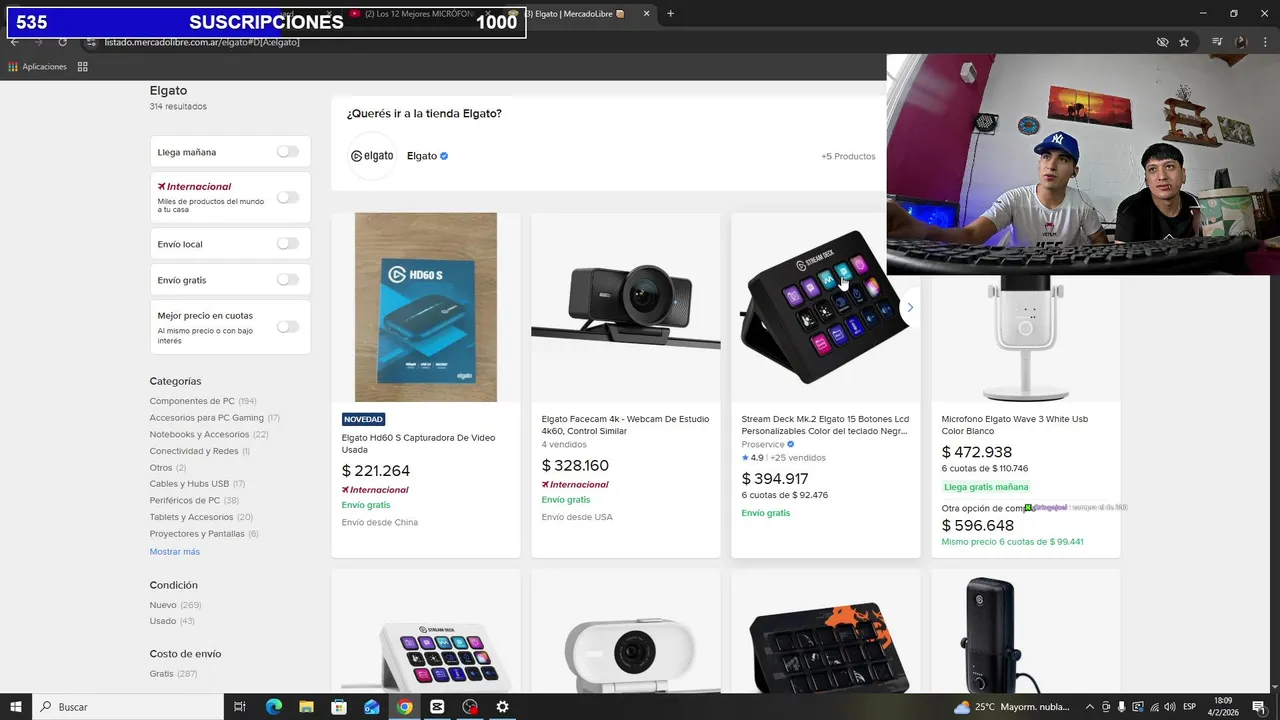The image size is (1280, 720).
Task: Filter by Componentes de PC category
Action: tap(192, 401)
